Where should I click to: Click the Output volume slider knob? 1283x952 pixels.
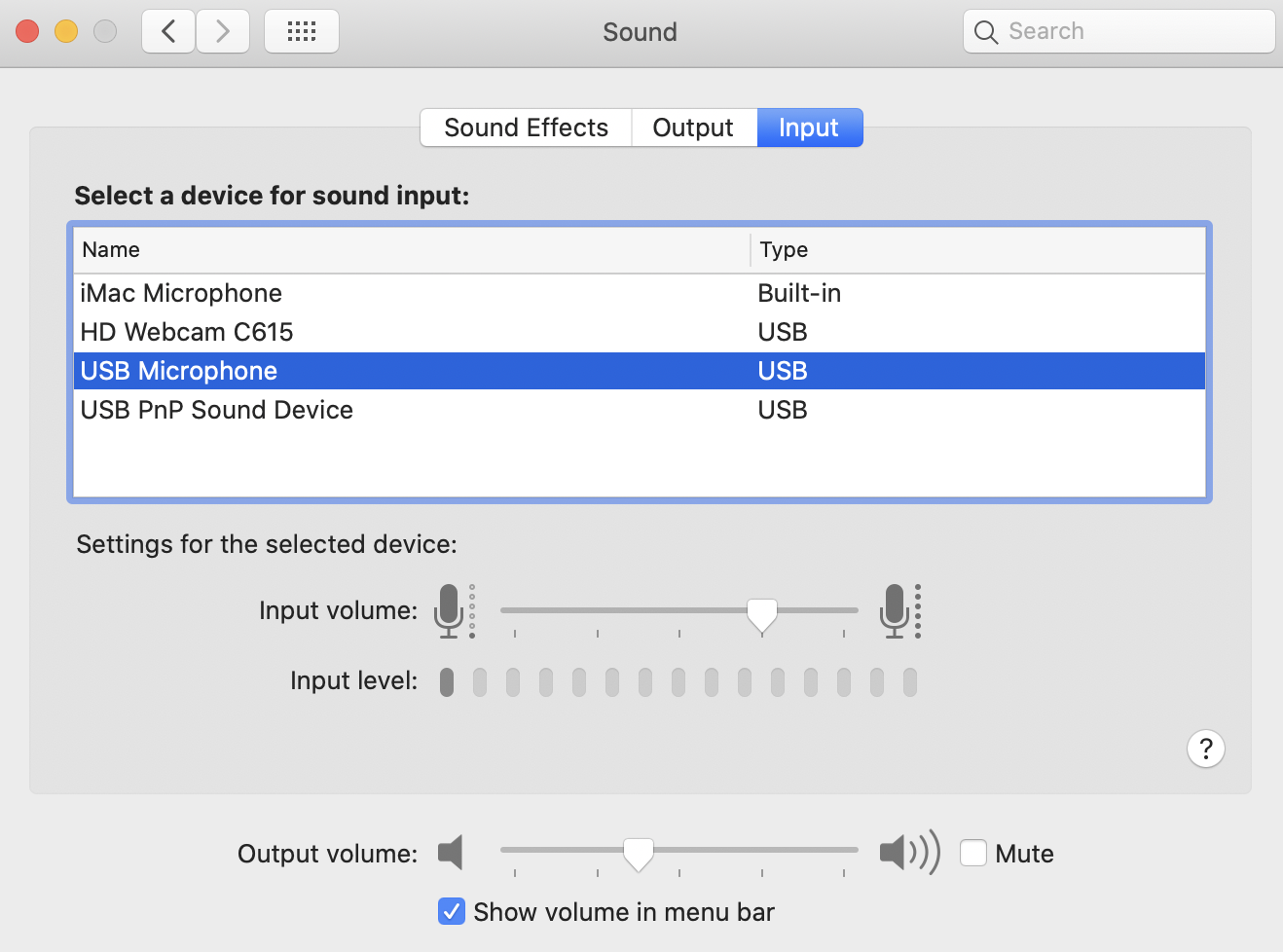click(x=638, y=853)
